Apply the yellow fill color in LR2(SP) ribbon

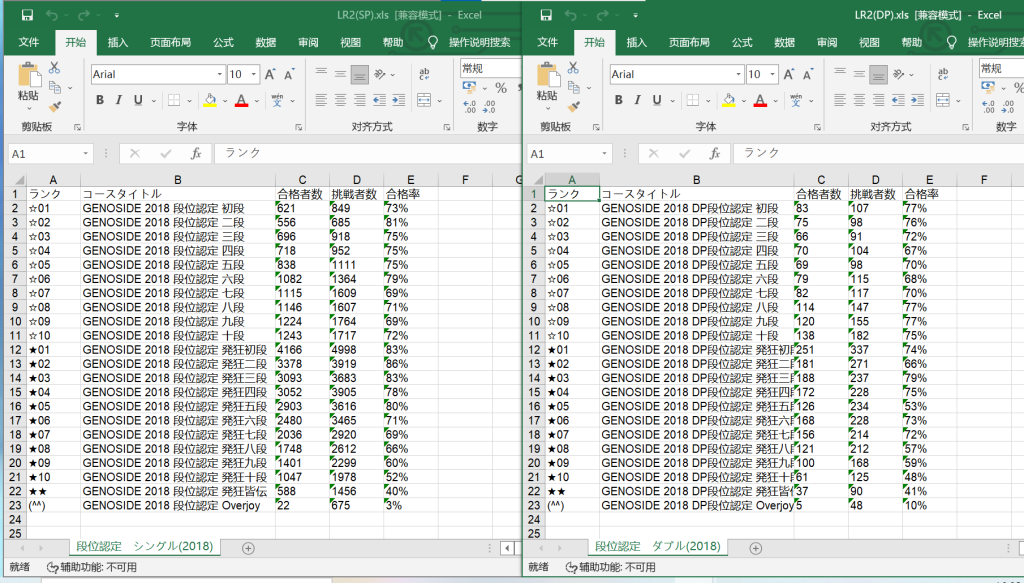tap(210, 101)
